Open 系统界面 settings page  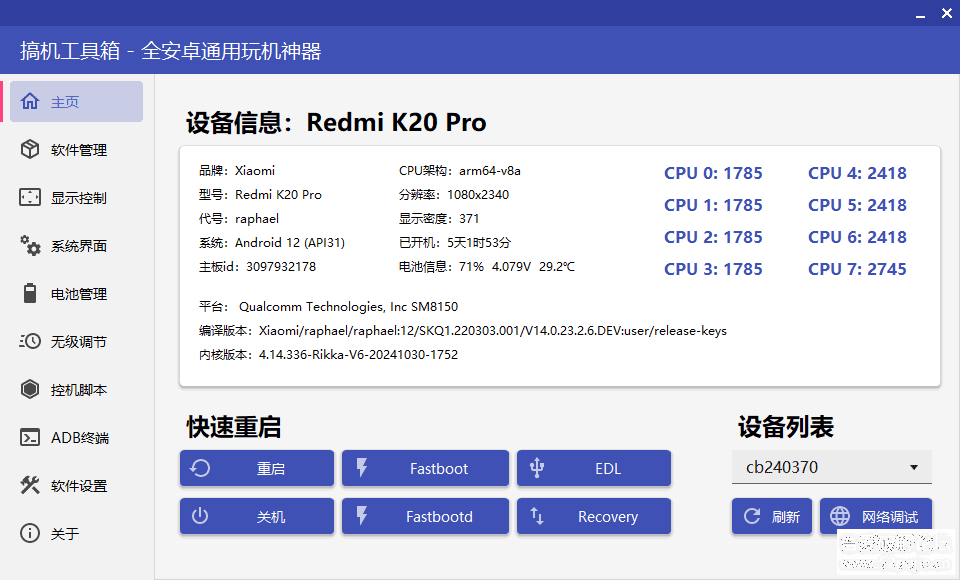[x=77, y=246]
